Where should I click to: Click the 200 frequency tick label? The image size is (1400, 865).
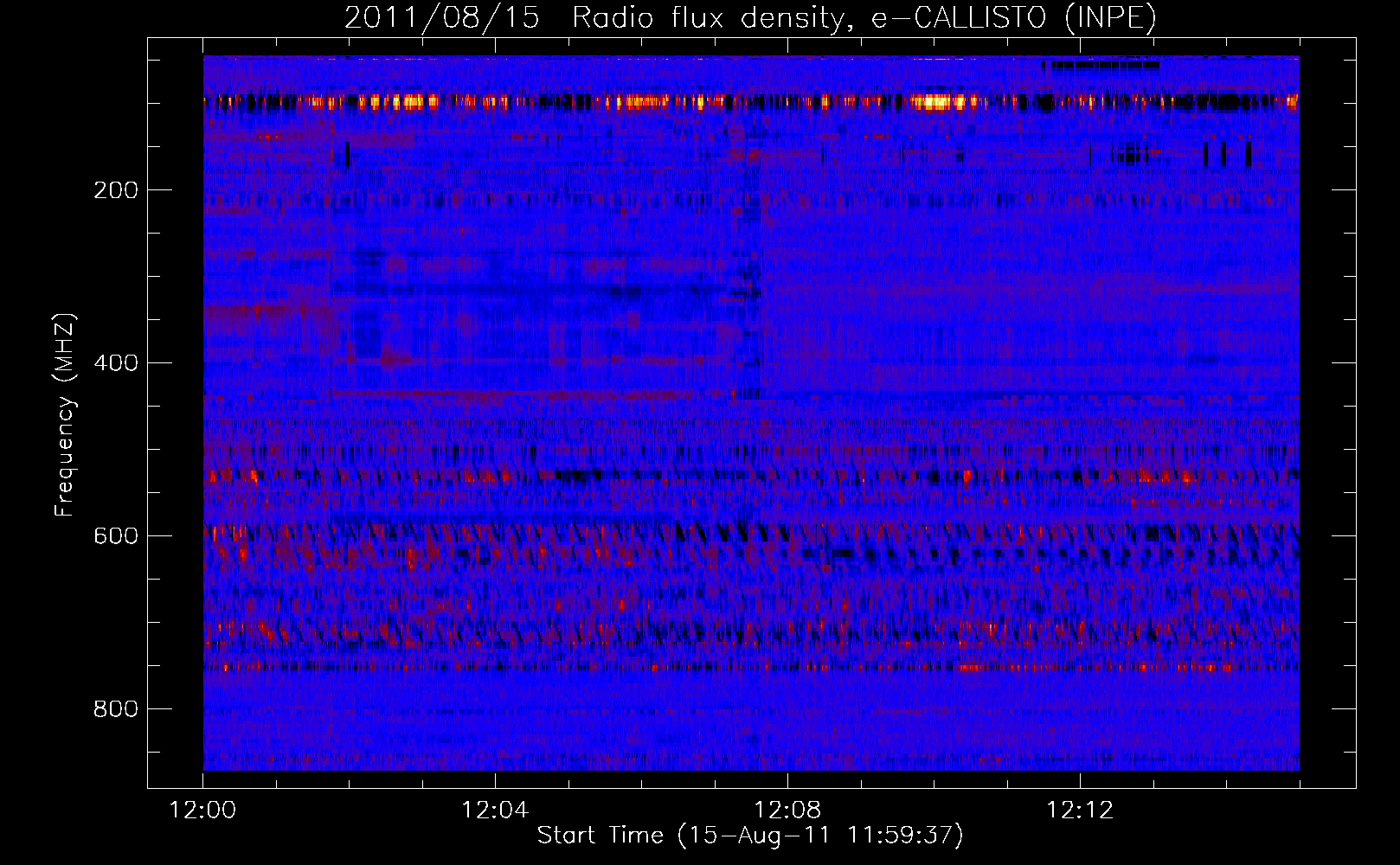pyautogui.click(x=116, y=190)
